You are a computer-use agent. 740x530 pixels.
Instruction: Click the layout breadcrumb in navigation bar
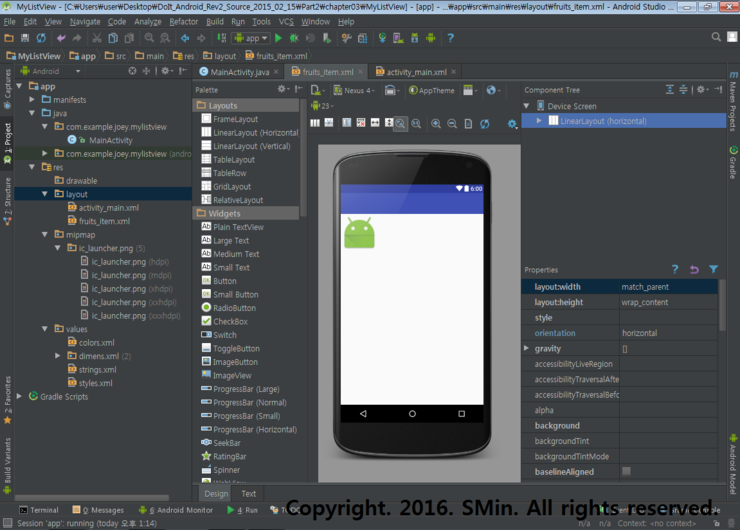[x=219, y=56]
